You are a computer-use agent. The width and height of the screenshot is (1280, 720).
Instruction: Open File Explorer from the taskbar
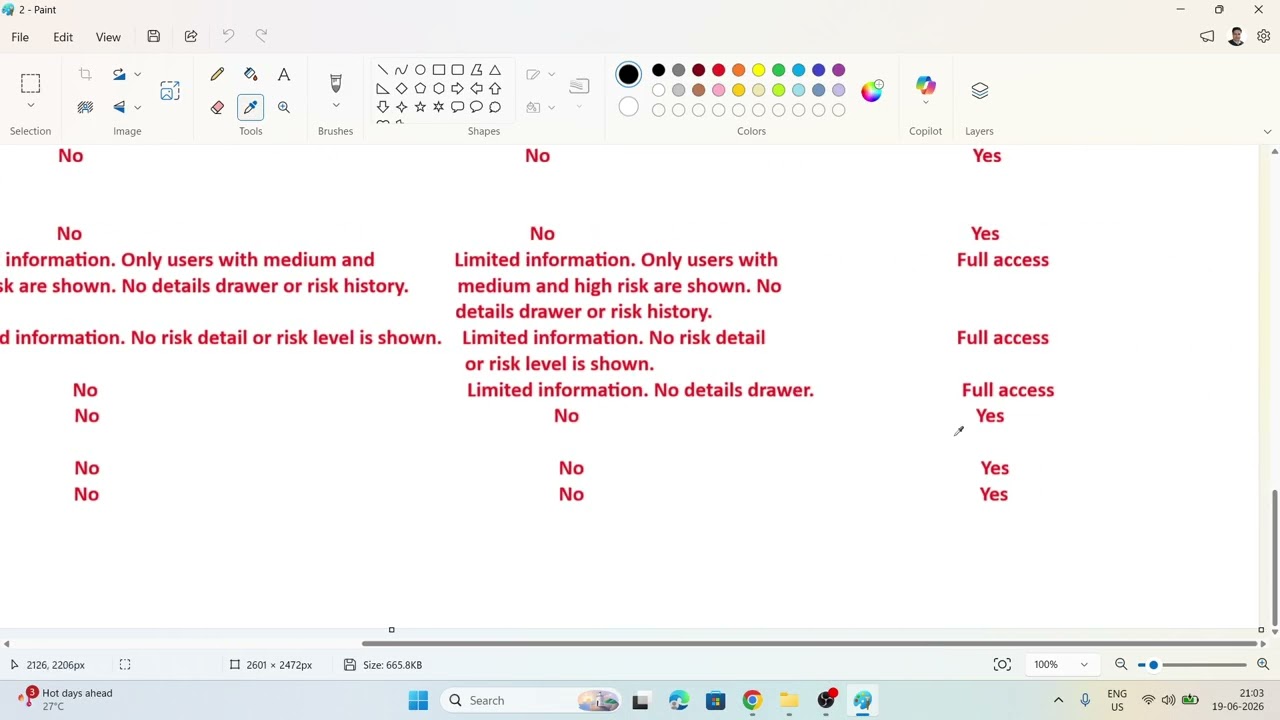pyautogui.click(x=789, y=701)
